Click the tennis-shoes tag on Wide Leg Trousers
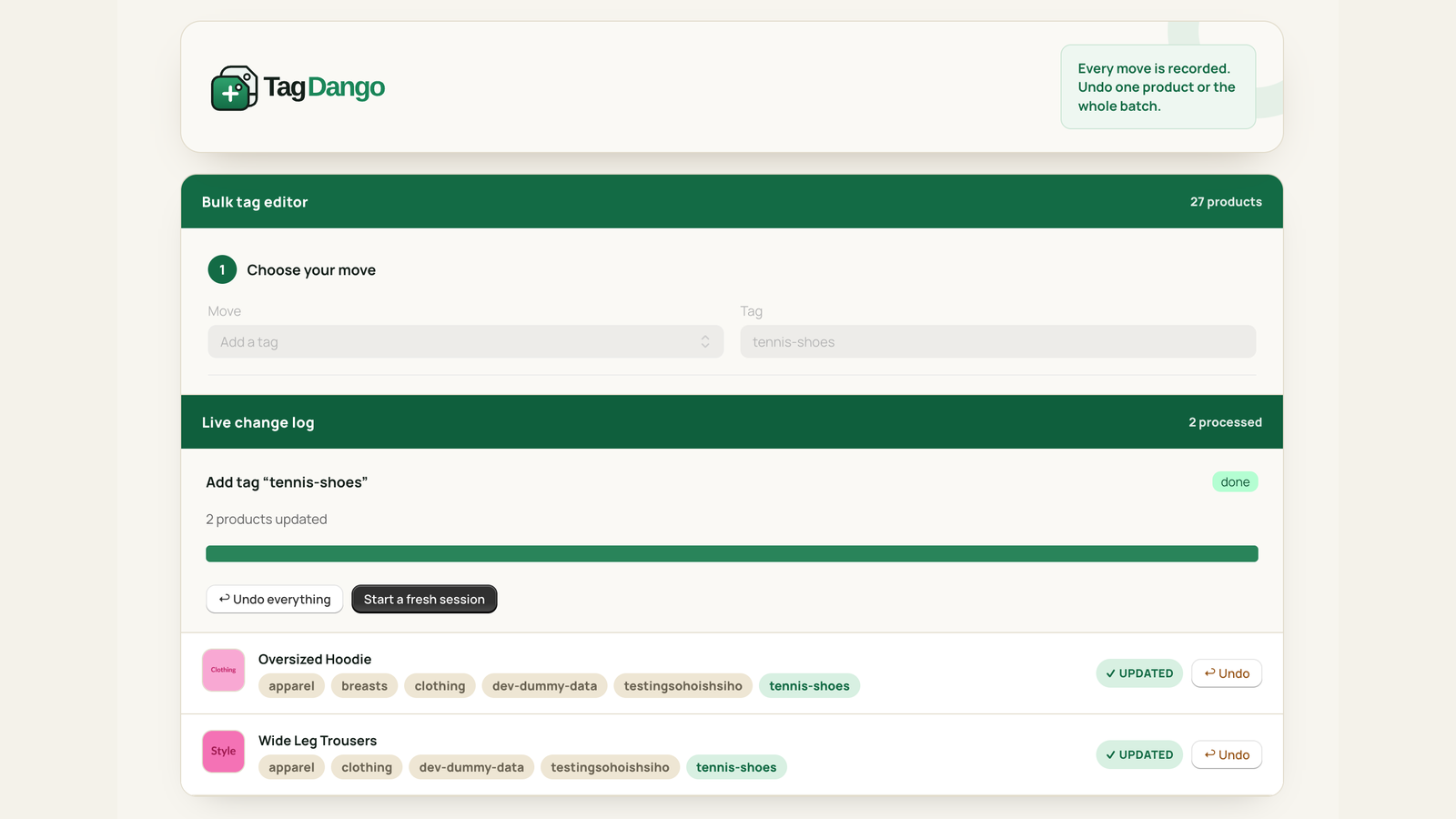 pos(736,767)
